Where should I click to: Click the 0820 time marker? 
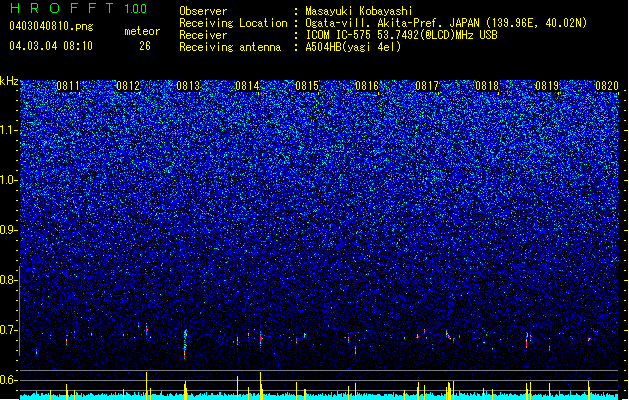point(607,86)
